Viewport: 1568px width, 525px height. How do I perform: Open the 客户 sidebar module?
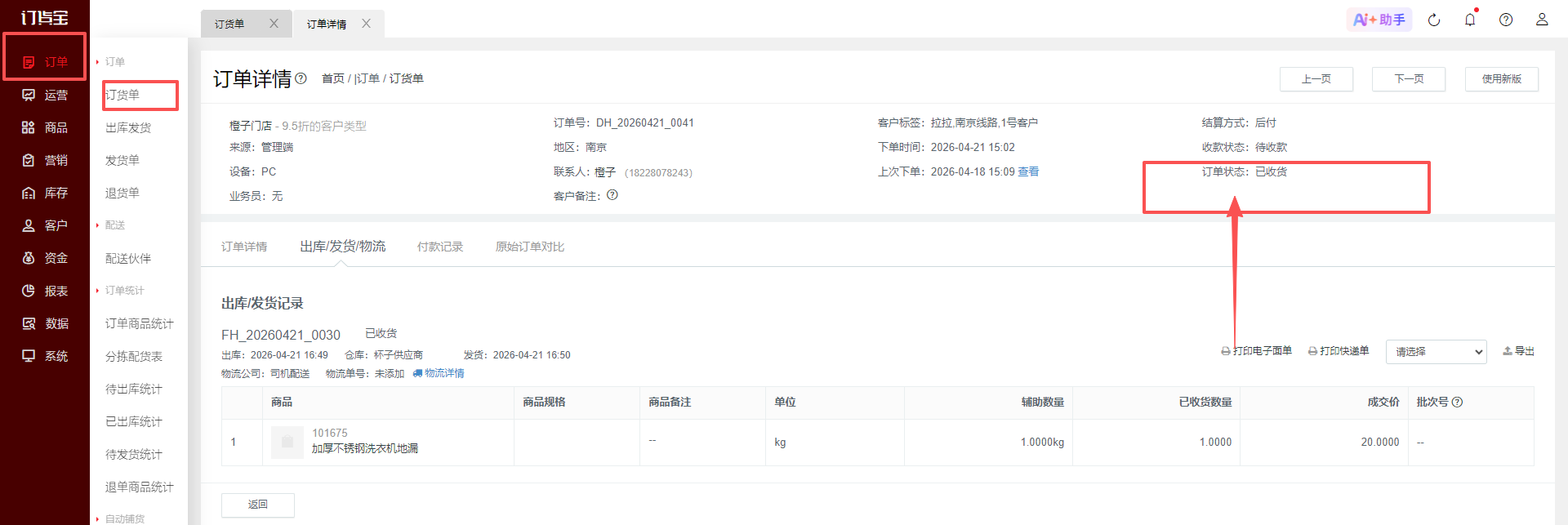point(45,225)
